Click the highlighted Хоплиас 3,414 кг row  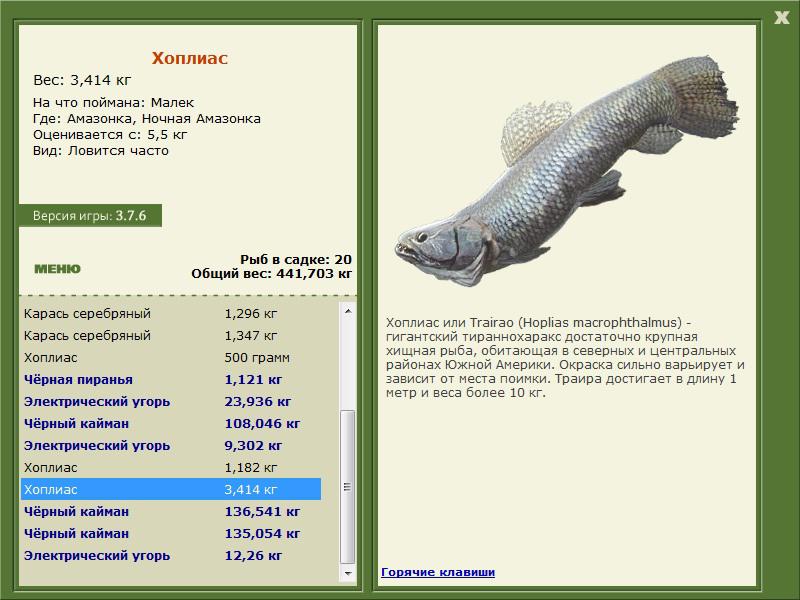171,489
